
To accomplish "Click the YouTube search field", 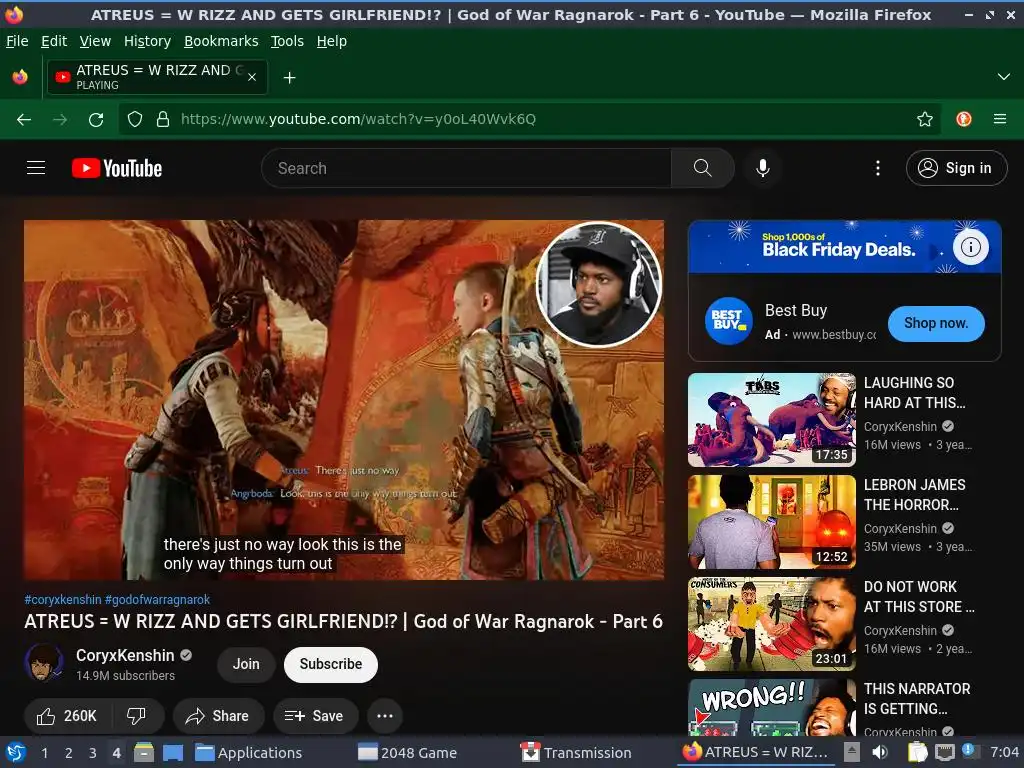I will (x=467, y=168).
